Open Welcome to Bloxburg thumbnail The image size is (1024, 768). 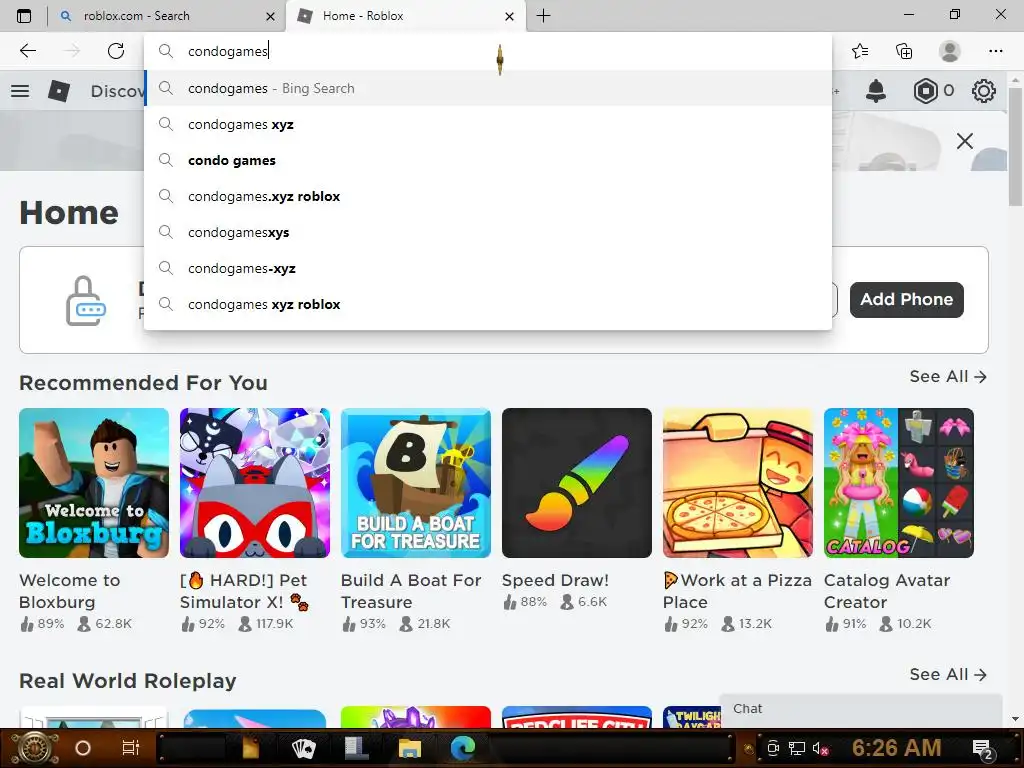tap(94, 483)
